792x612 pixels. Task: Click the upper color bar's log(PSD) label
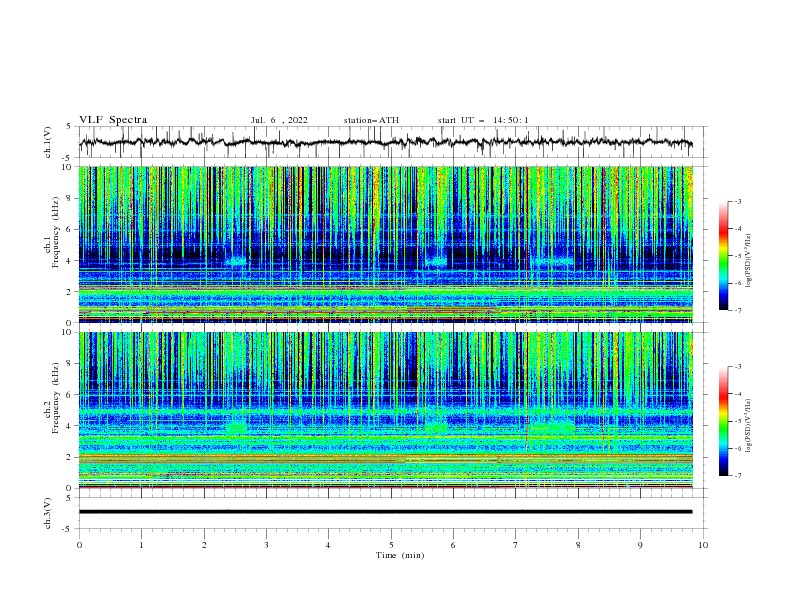point(748,261)
